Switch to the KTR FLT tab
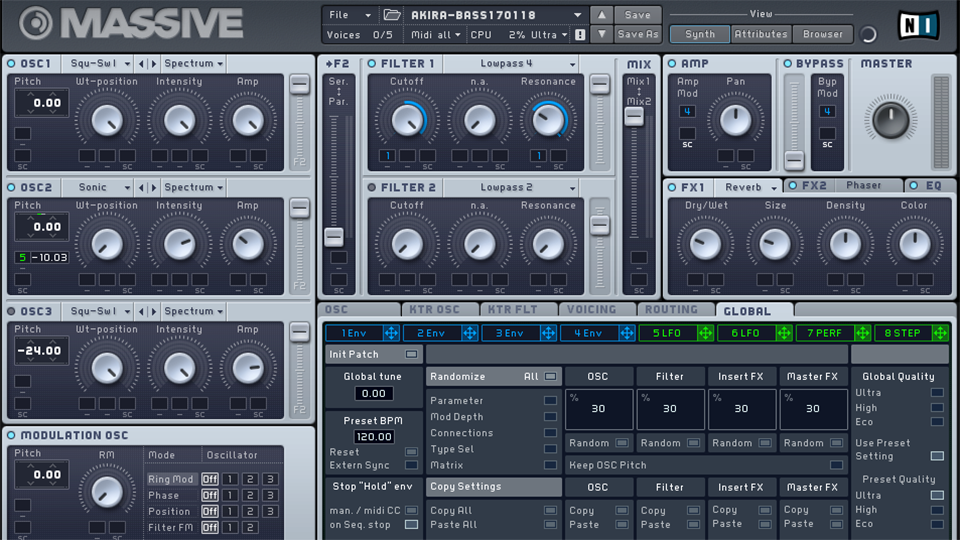This screenshot has width=960, height=540. [x=519, y=310]
